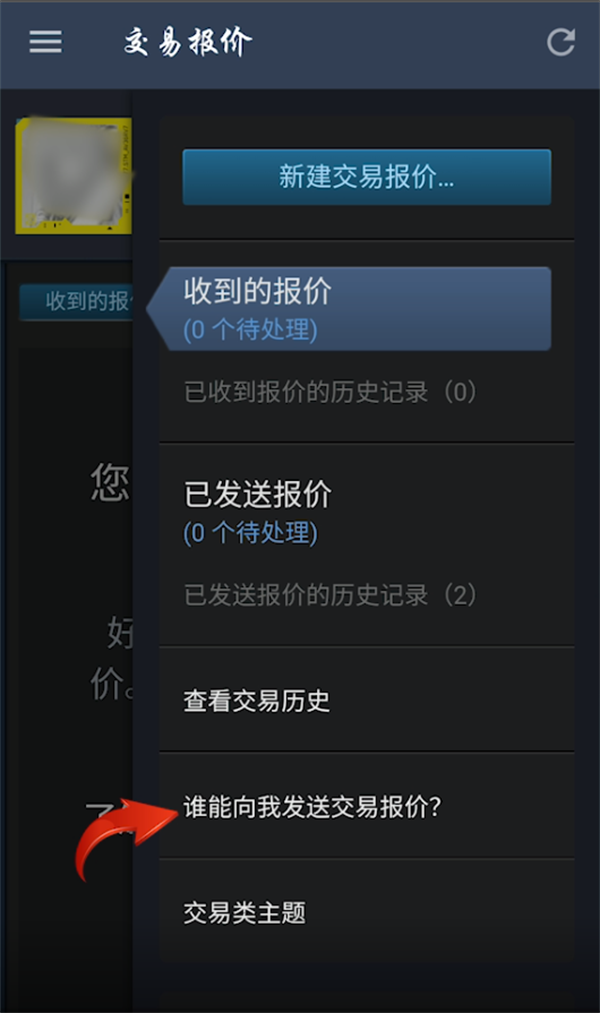Select the 已发送报价 menu heading

tap(258, 494)
